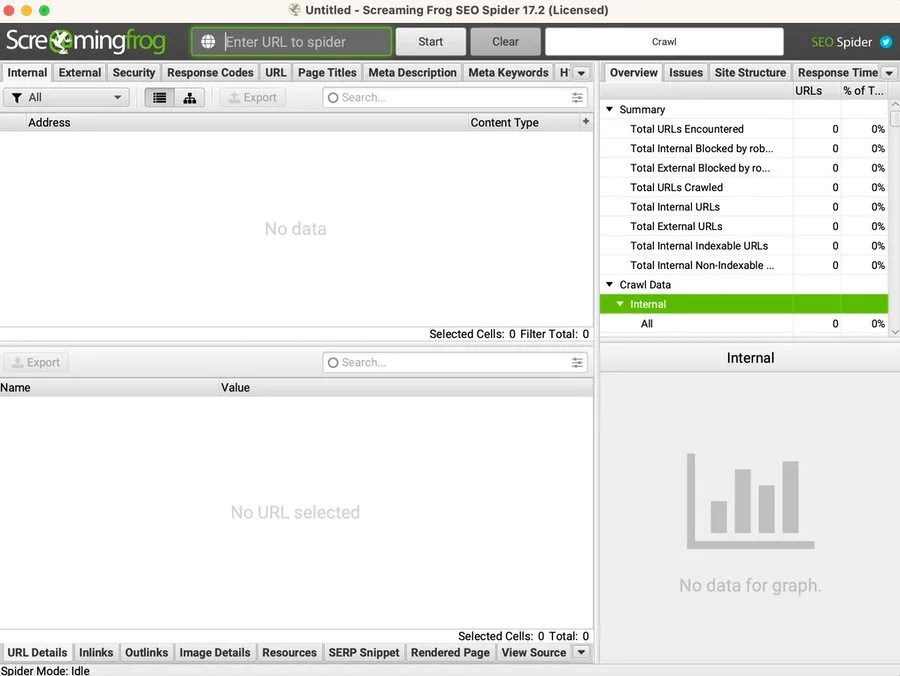
Task: Open the All filter dropdown
Action: pyautogui.click(x=66, y=98)
